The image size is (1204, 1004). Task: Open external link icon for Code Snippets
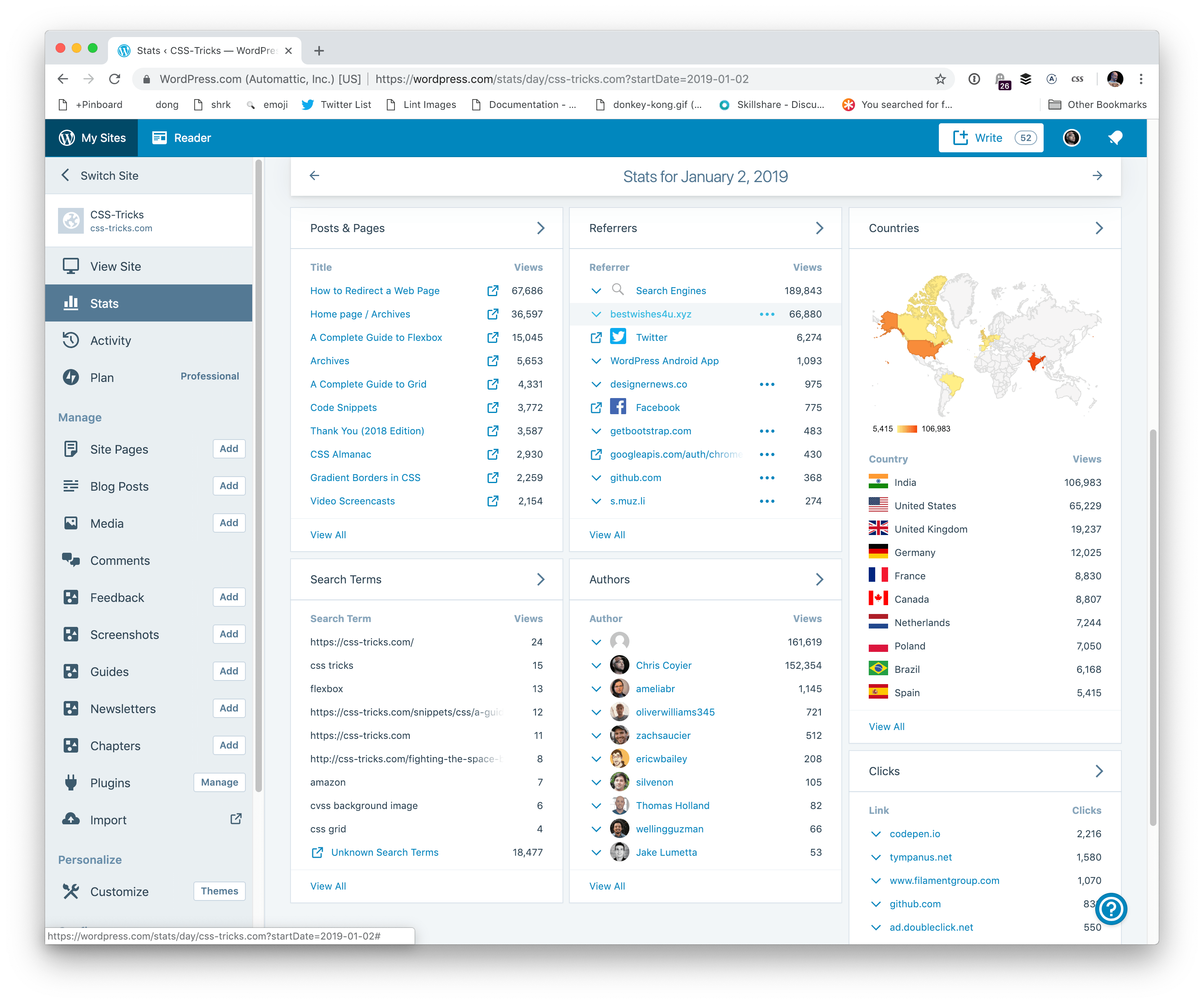click(492, 408)
